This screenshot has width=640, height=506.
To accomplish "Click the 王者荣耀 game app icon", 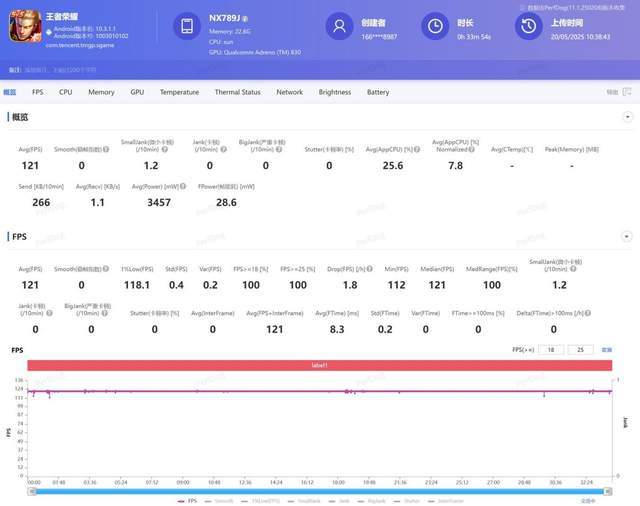I will 23,26.
